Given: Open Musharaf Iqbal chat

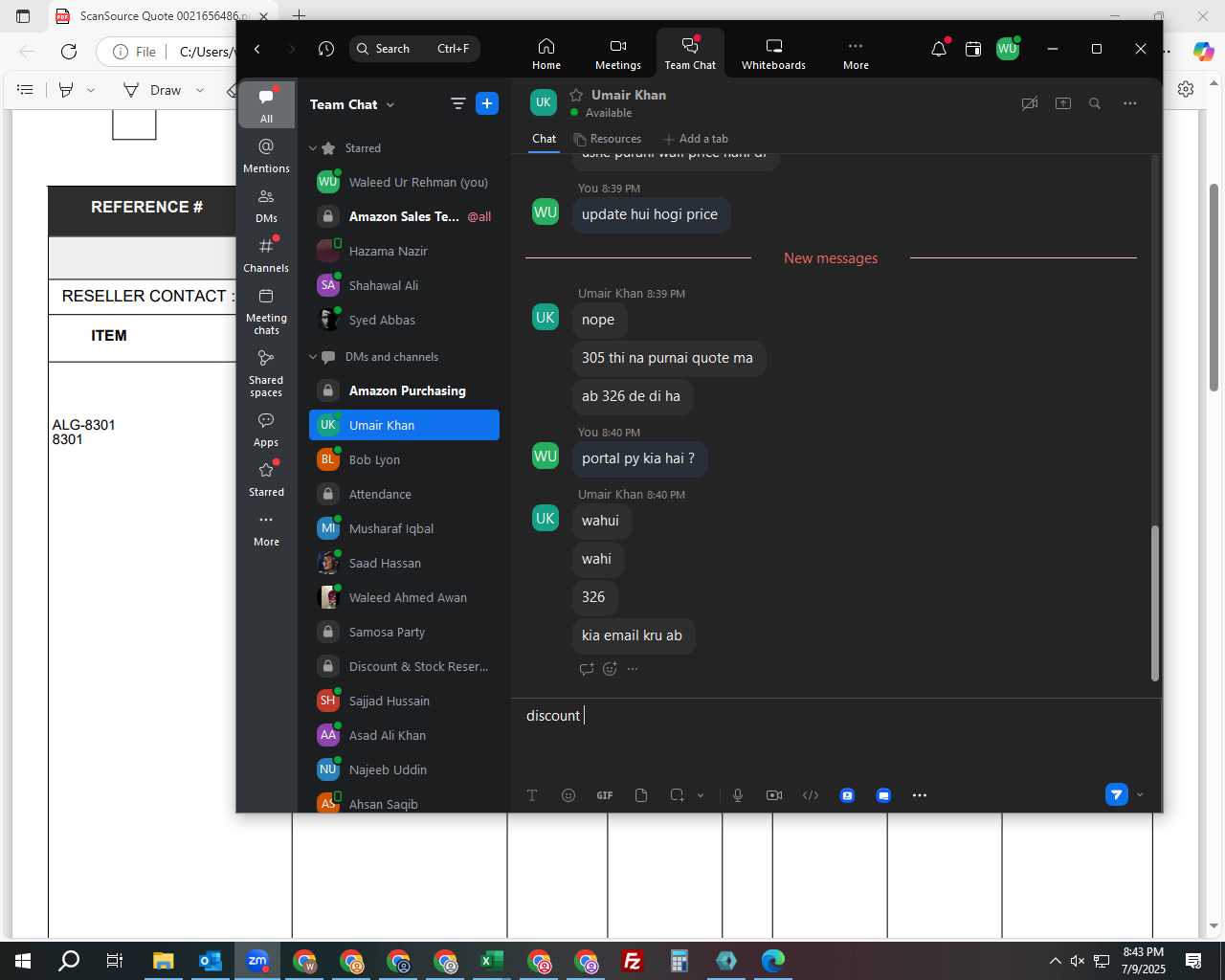Looking at the screenshot, I should (404, 528).
